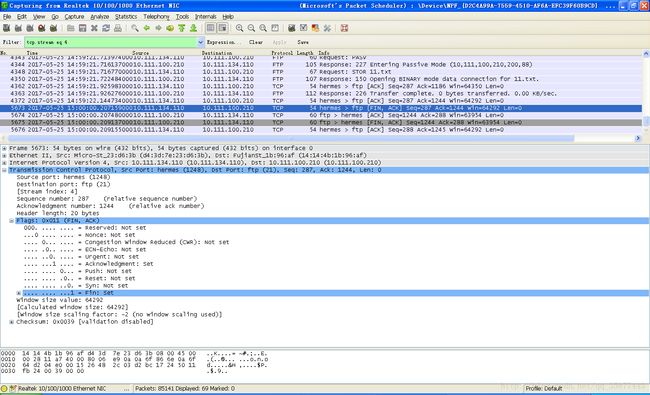Open the File menu
Screen dimensions: 650x395
7,17
